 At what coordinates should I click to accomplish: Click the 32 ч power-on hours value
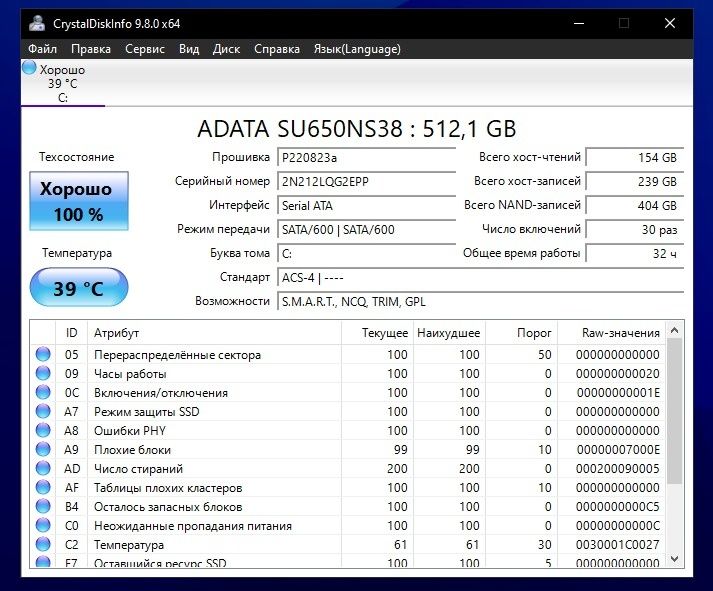635,254
